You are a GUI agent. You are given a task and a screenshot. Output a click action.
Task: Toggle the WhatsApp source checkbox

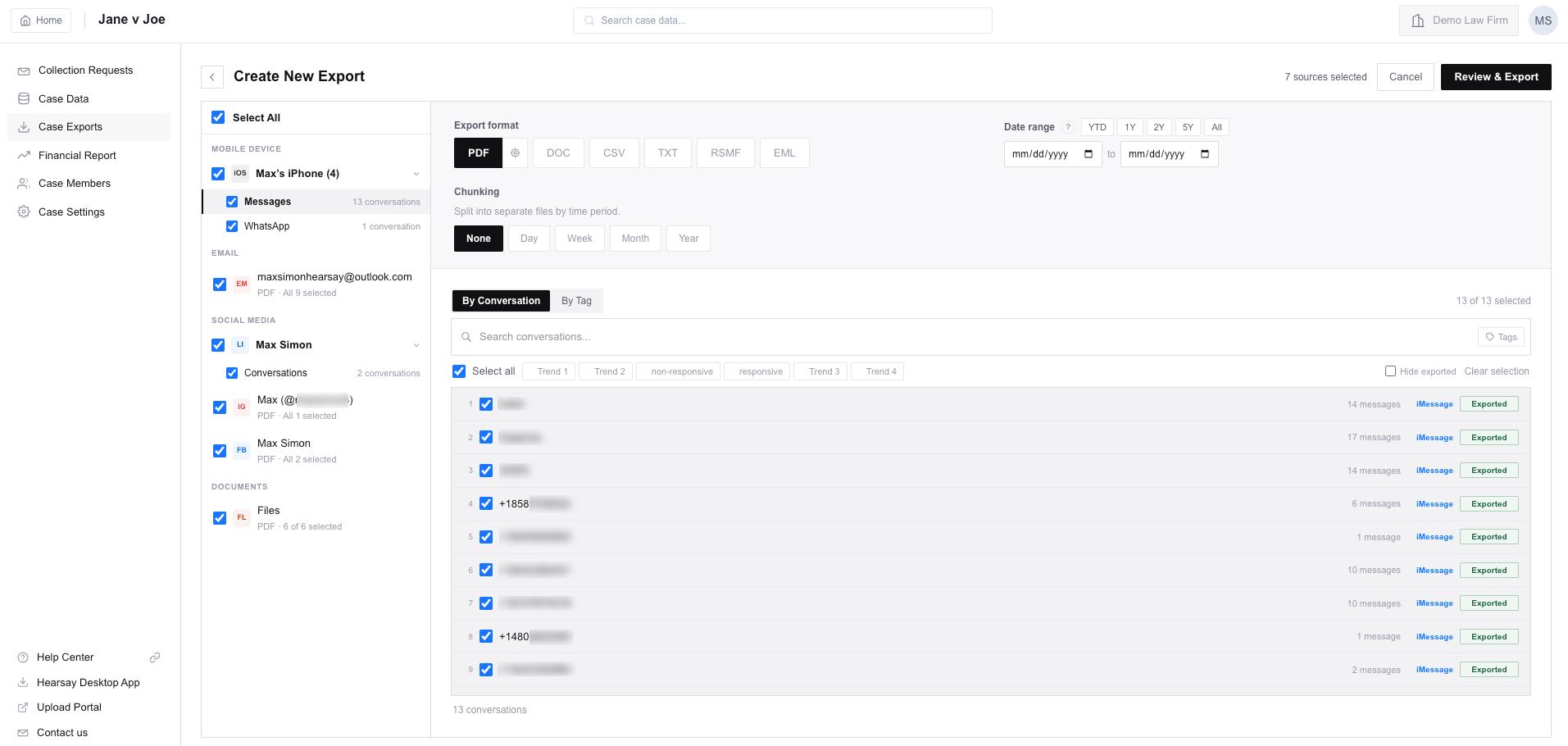tap(232, 226)
